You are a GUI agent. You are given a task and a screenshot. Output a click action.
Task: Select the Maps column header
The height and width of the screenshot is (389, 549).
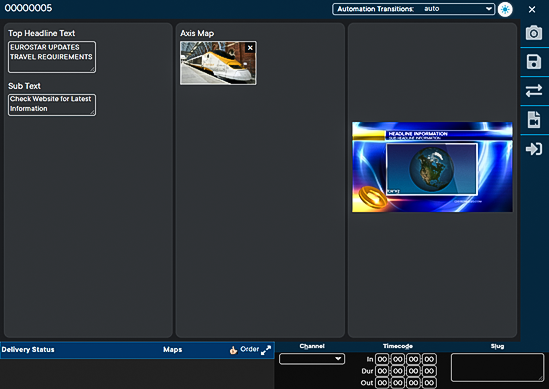point(172,349)
